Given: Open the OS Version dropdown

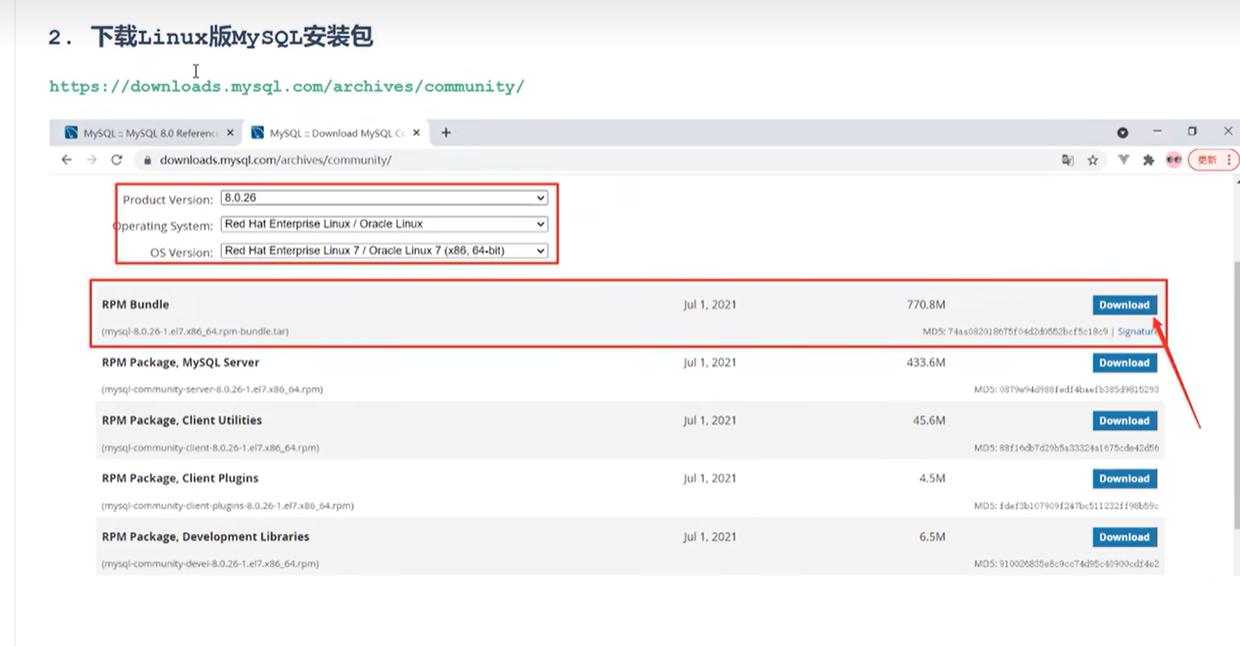Looking at the screenshot, I should pos(384,250).
